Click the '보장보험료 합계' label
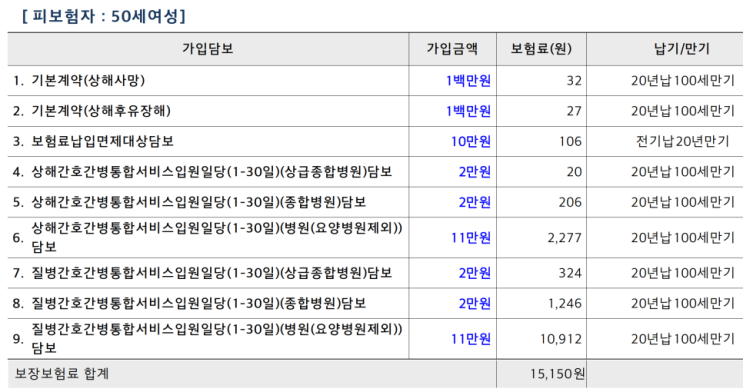The width and height of the screenshot is (743, 392). 62,374
